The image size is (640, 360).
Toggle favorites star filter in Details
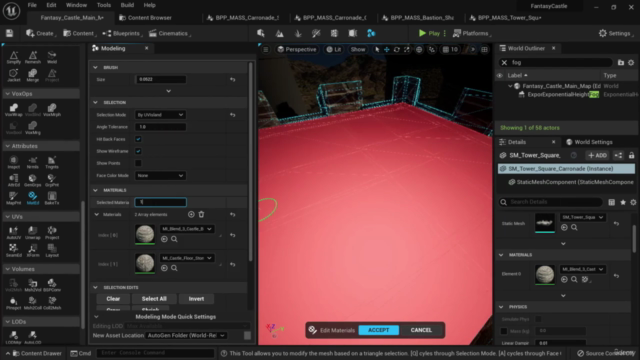pos(623,202)
